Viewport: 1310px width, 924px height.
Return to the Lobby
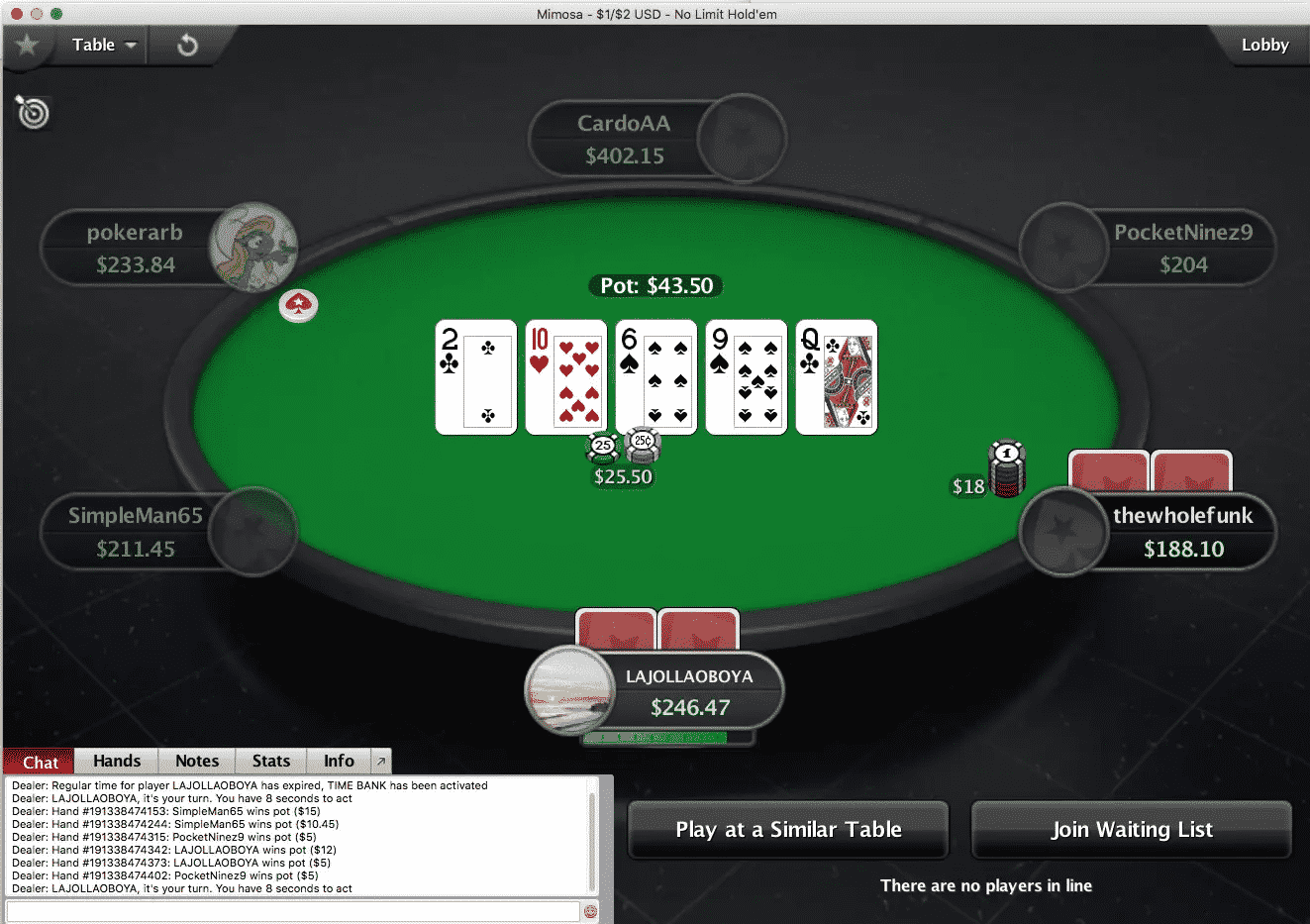pos(1264,45)
